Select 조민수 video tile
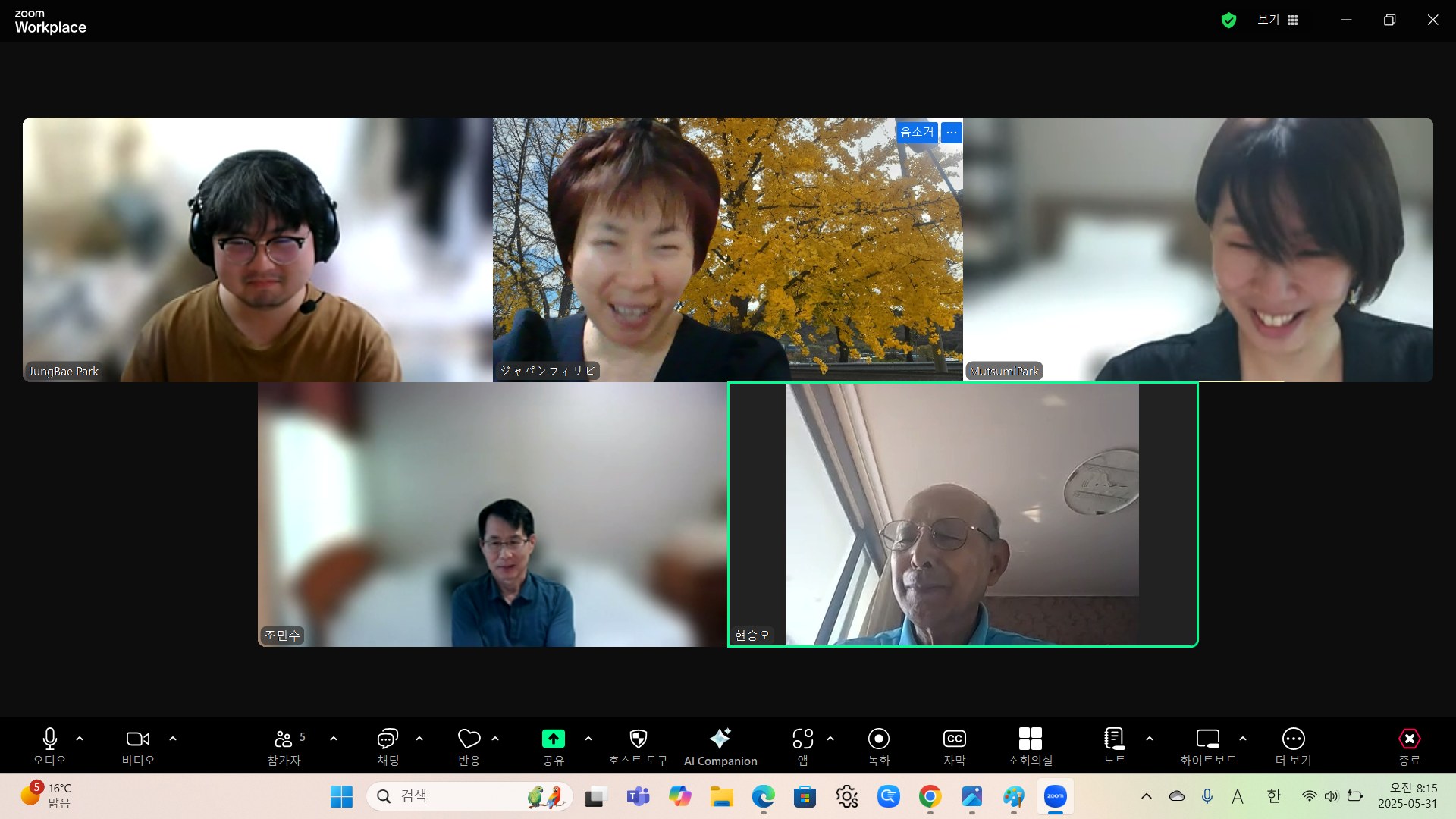The image size is (1456, 819). [x=493, y=514]
